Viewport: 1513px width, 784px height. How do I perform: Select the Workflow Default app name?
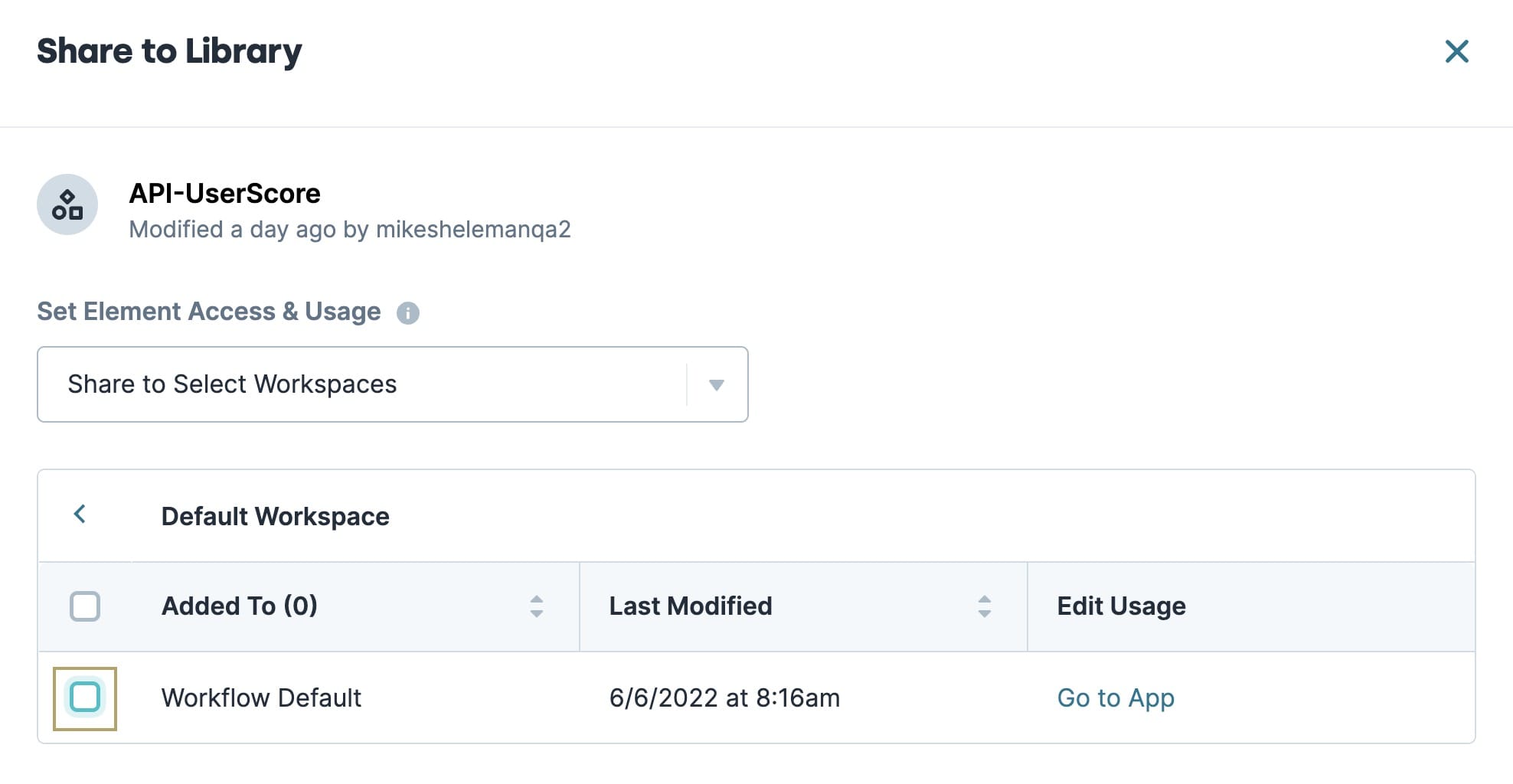261,697
